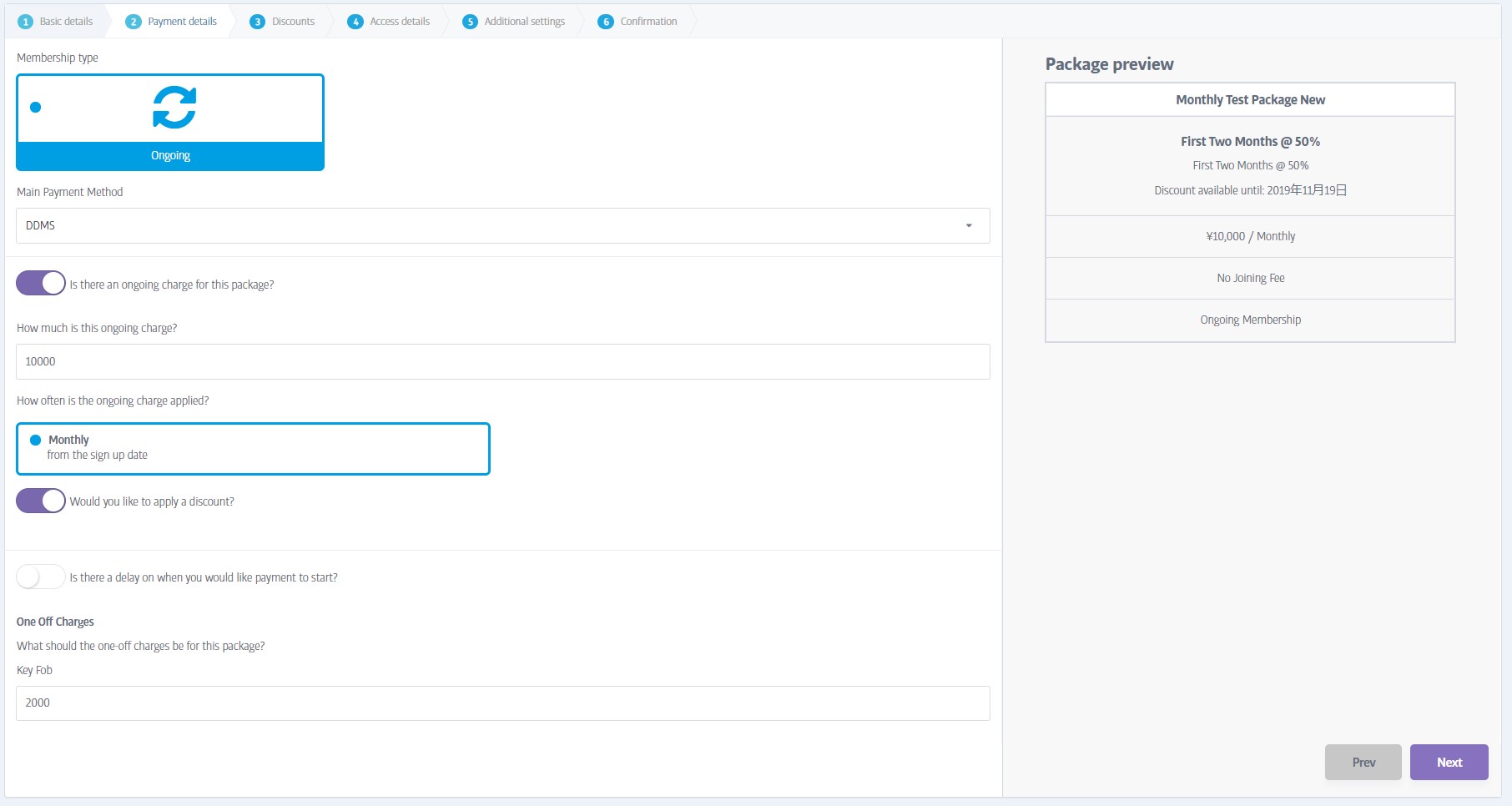Viewport: 1512px width, 806px height.
Task: Click the Key Fob charge field
Action: coord(503,703)
